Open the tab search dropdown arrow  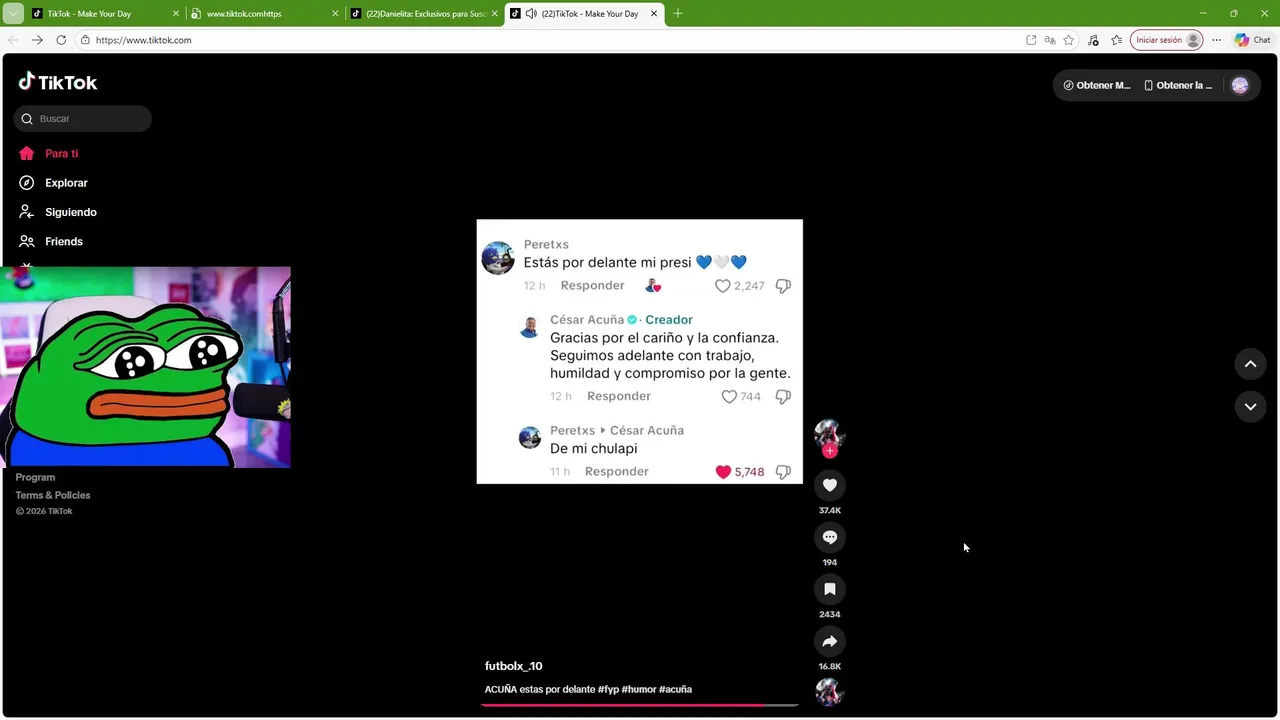tap(13, 14)
